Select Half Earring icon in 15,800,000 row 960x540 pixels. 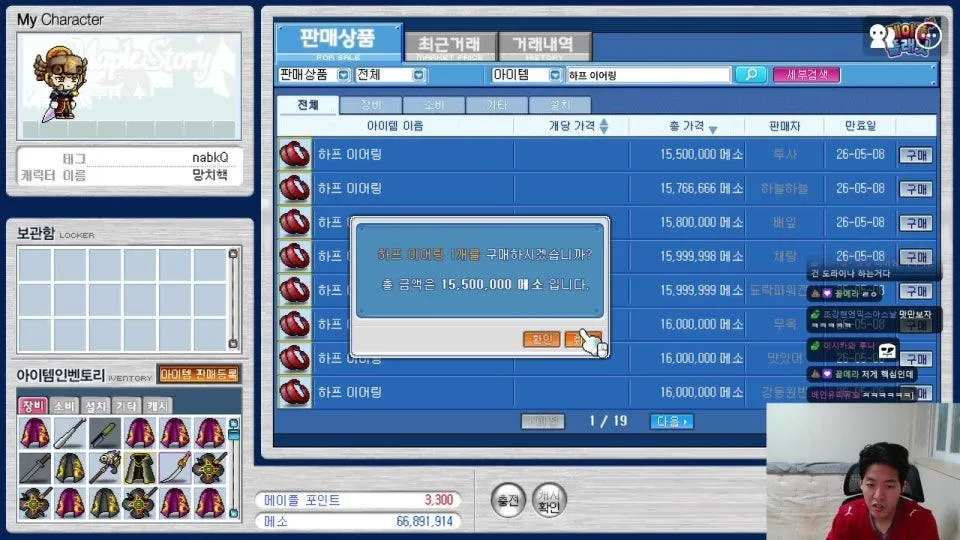click(294, 222)
